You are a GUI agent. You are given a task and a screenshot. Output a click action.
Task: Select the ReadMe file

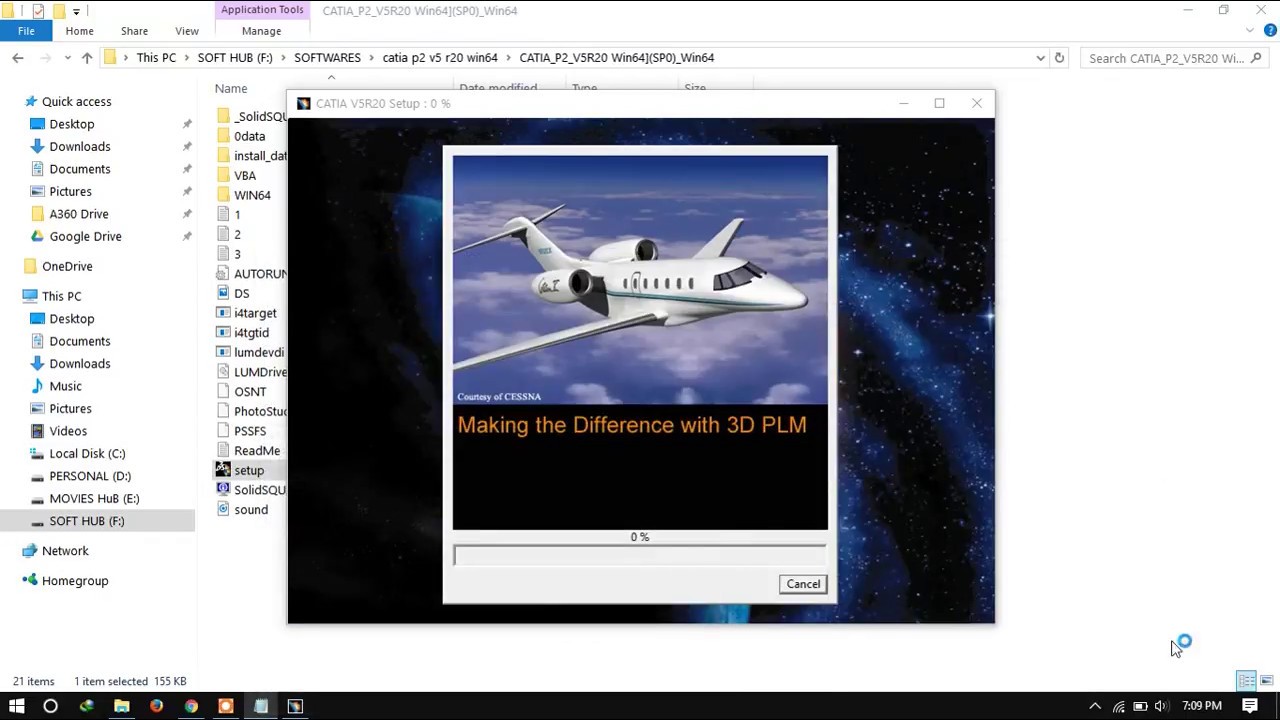[x=257, y=451]
